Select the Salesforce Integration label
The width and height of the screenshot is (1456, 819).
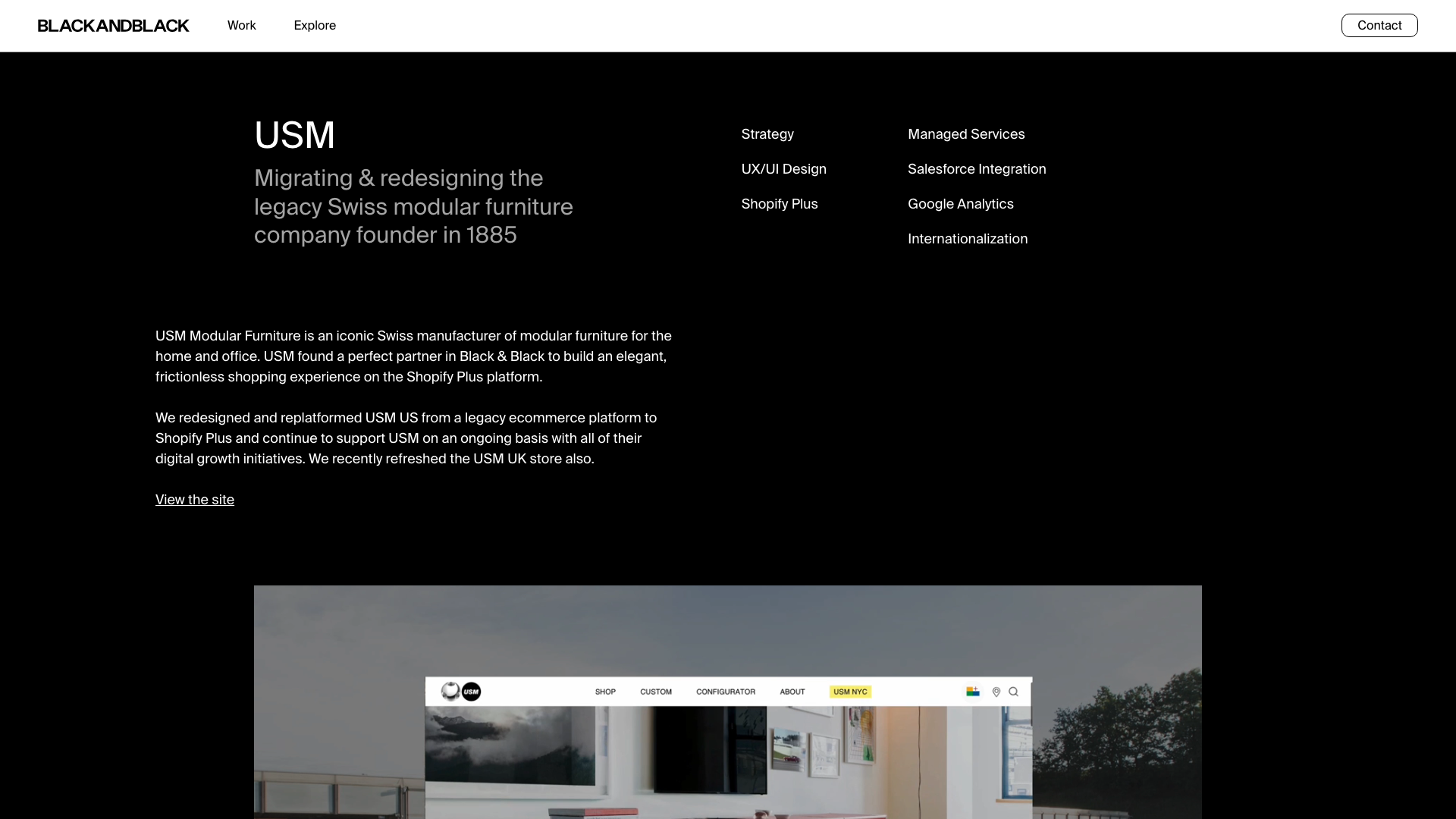tap(977, 169)
